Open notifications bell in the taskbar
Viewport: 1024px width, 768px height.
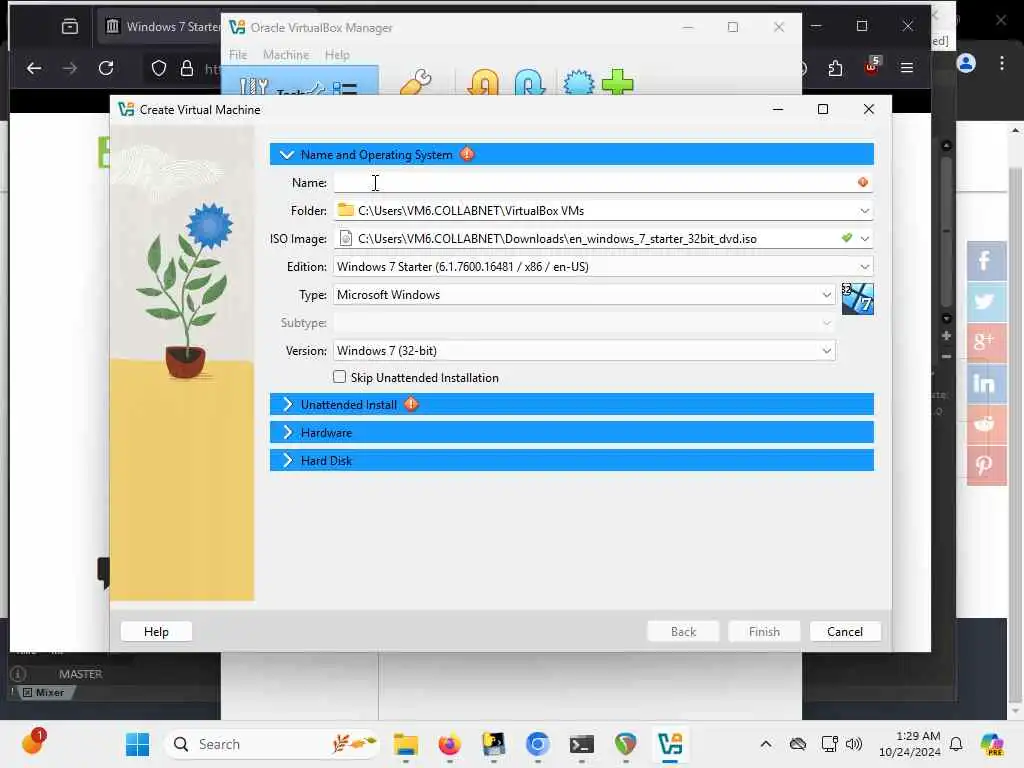tap(955, 744)
